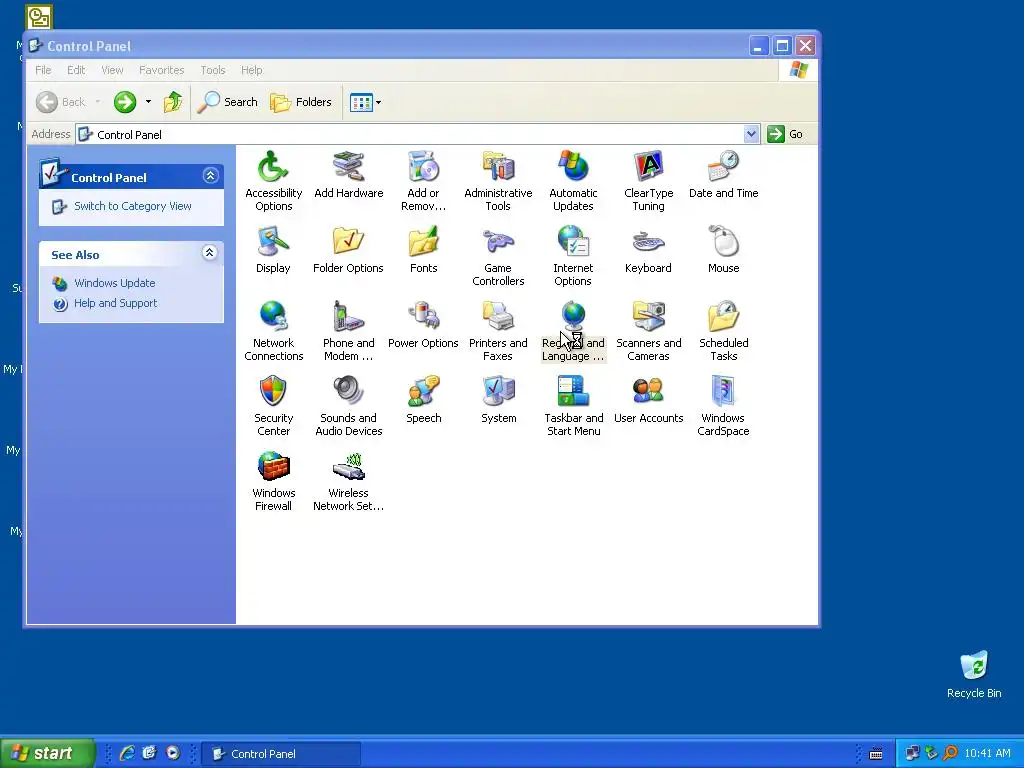Screen dimensions: 1024x768
Task: Click the green Forward arrow button
Action: (125, 102)
